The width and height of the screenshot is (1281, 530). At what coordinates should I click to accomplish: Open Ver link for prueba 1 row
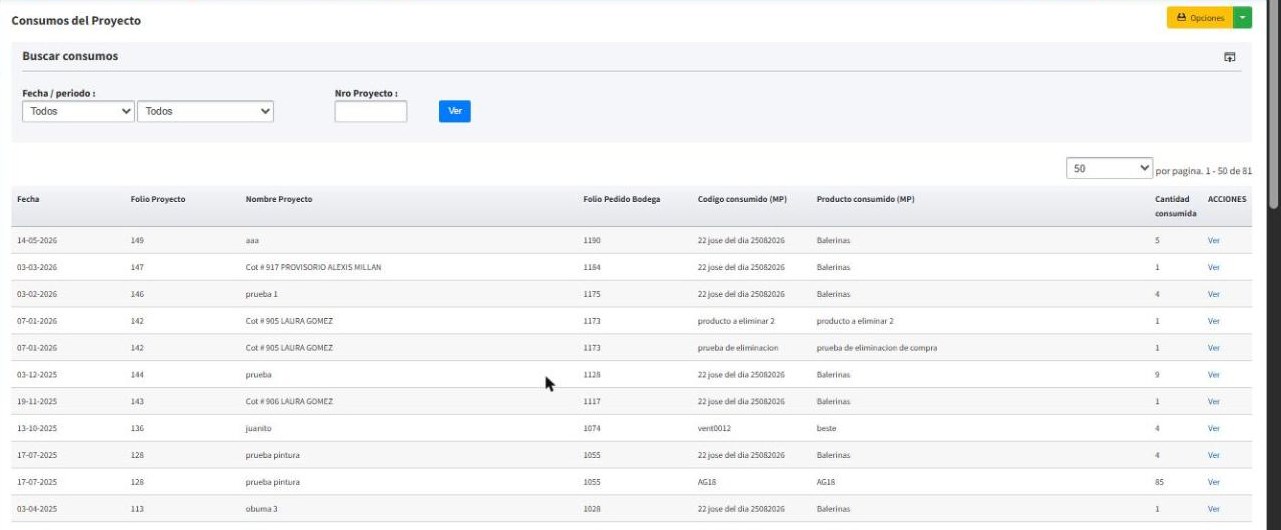[x=1214, y=294]
